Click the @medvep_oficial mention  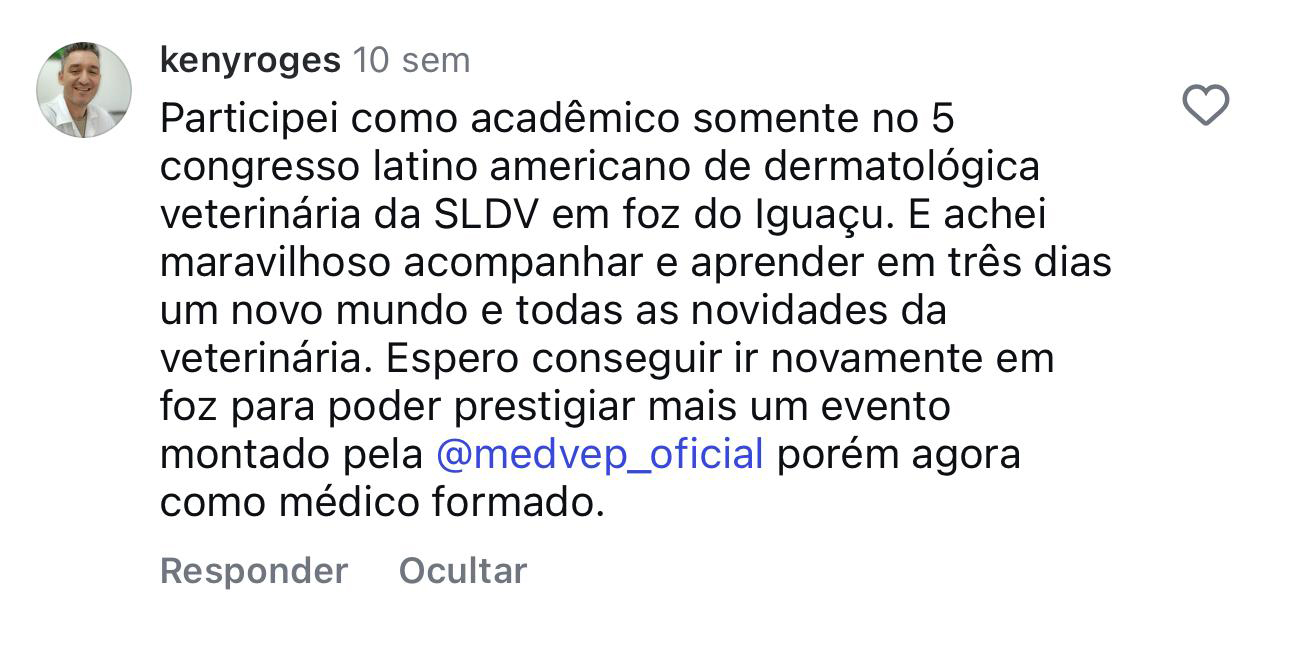pos(600,455)
